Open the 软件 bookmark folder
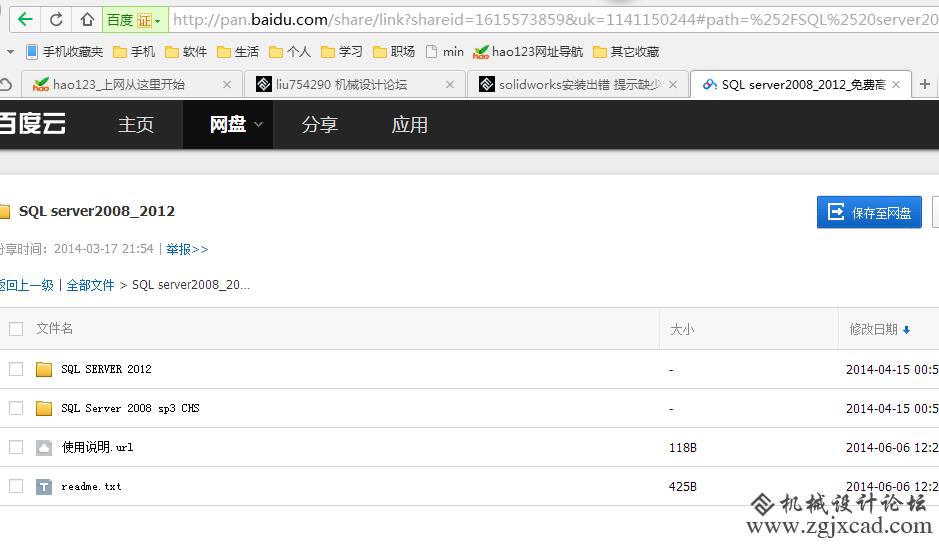Image resolution: width=939 pixels, height=547 pixels. click(x=186, y=52)
